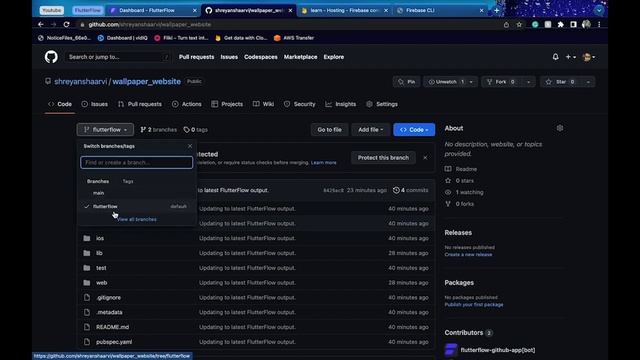Bookmark the page with the star icon
This screenshot has width=640, height=360.
(x=519, y=24)
